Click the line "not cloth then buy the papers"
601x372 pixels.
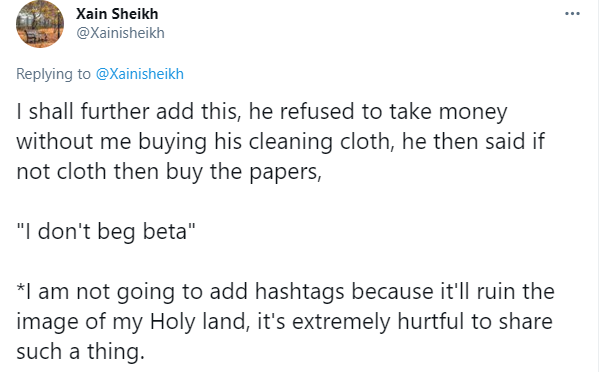tap(169, 172)
